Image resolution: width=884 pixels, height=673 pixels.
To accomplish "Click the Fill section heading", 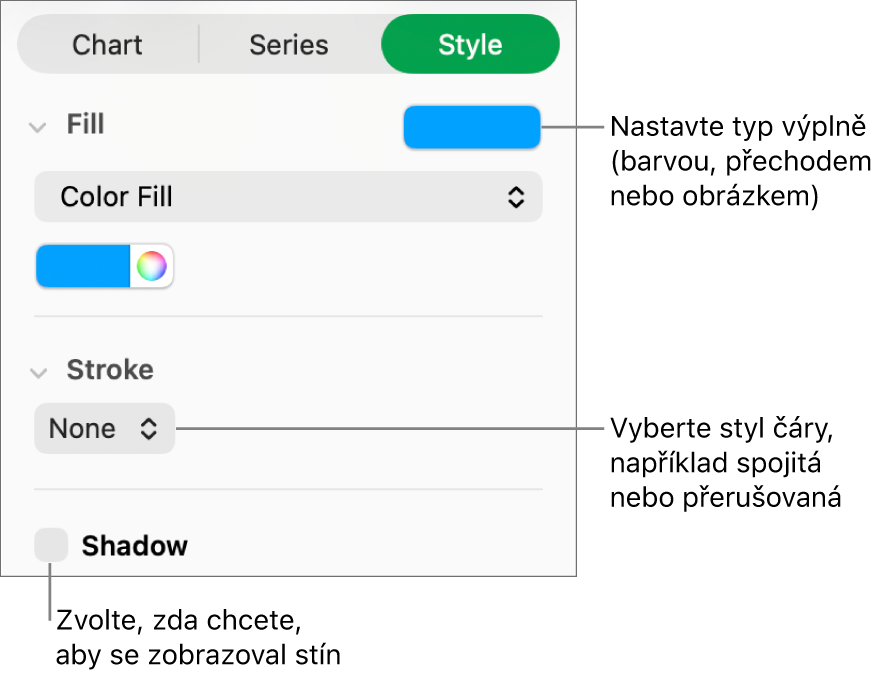I will (85, 124).
